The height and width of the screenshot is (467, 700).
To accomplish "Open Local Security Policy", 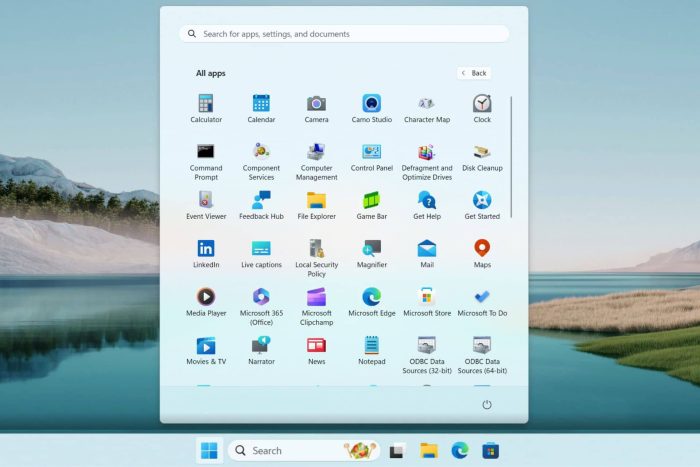I will pyautogui.click(x=316, y=258).
